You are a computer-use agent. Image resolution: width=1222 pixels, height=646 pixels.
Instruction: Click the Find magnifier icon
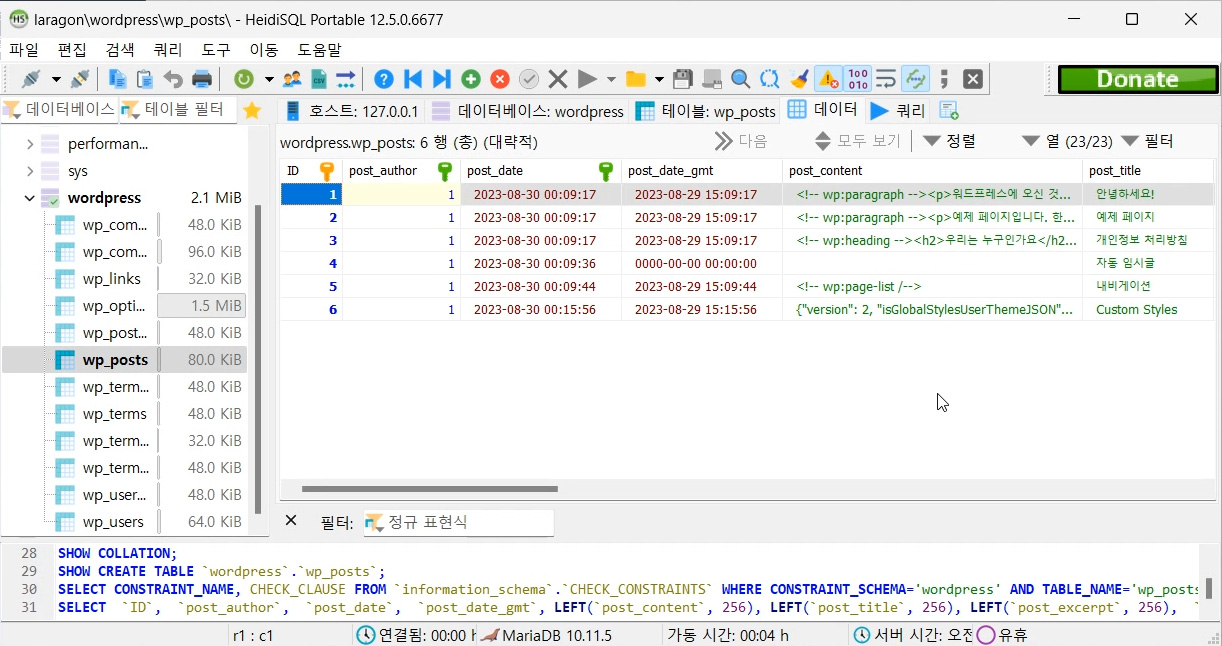point(741,79)
